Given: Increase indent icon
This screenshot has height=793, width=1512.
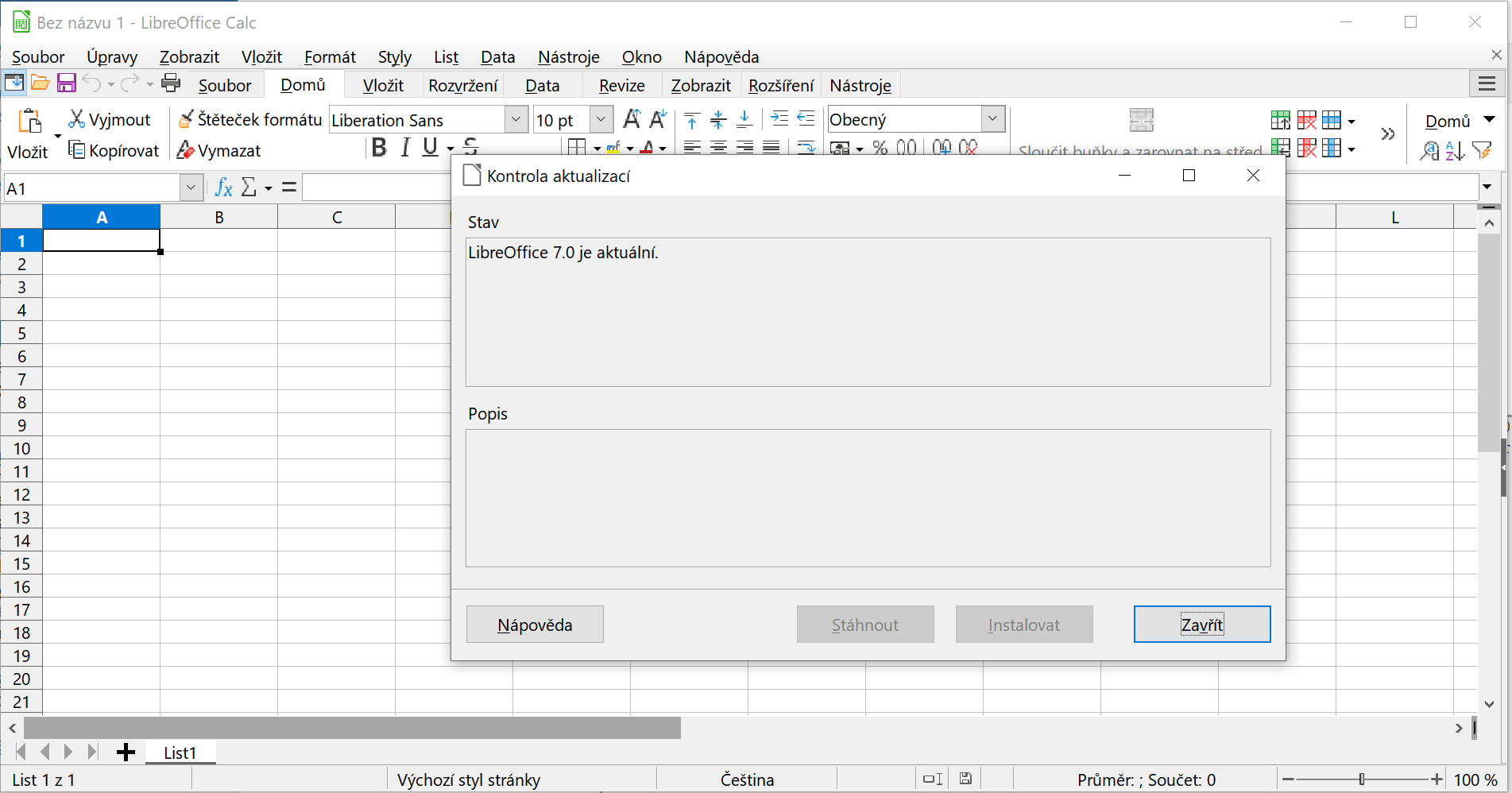Looking at the screenshot, I should [x=779, y=118].
